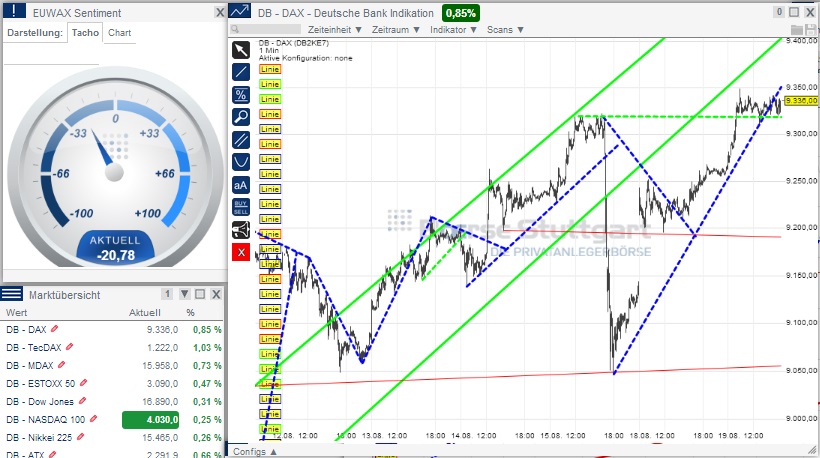The image size is (820, 458).
Task: Save configuration with the floppy disk icon
Action: (811, 30)
